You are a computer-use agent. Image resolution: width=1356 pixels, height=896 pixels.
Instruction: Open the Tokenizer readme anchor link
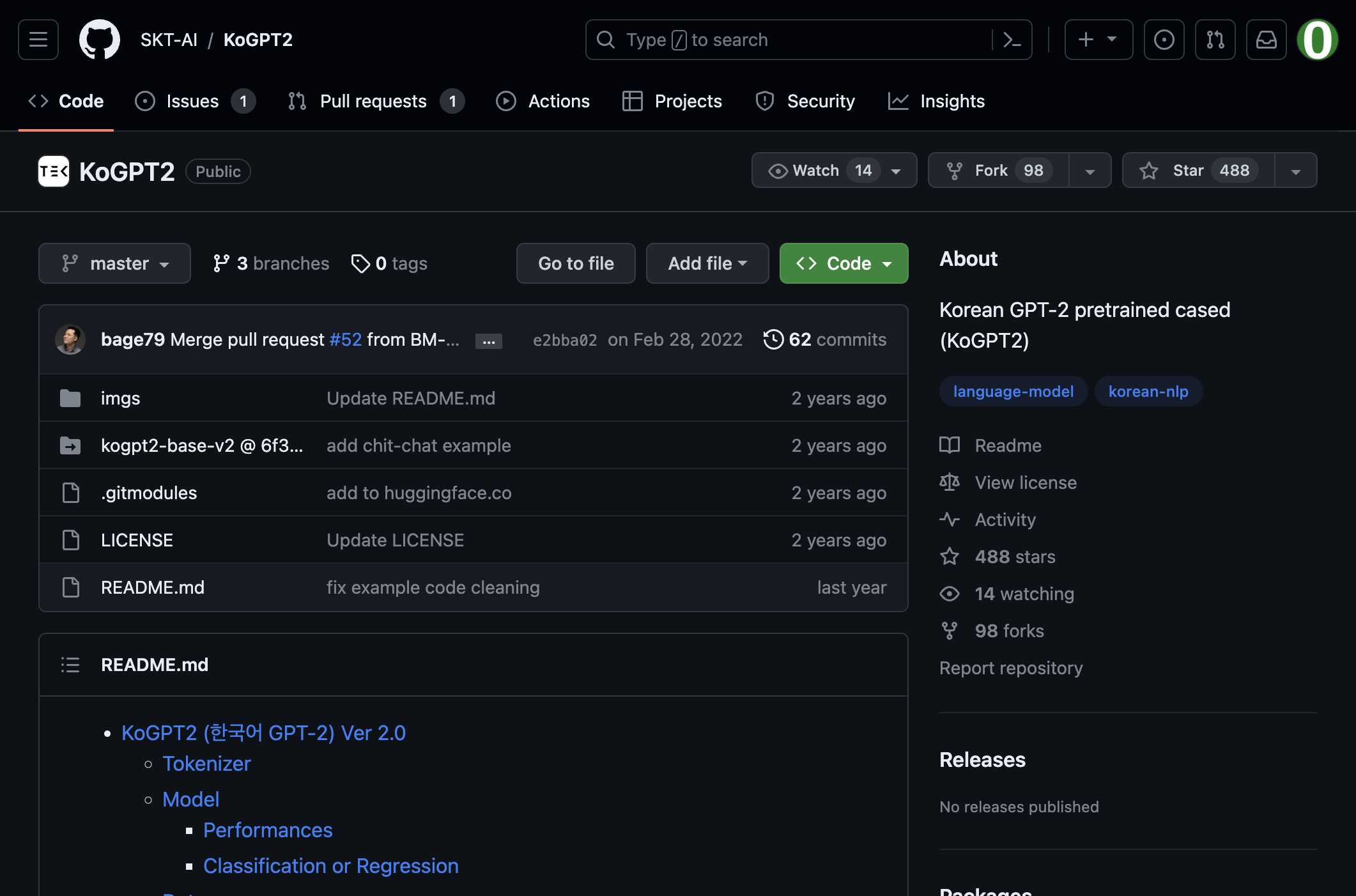point(206,764)
